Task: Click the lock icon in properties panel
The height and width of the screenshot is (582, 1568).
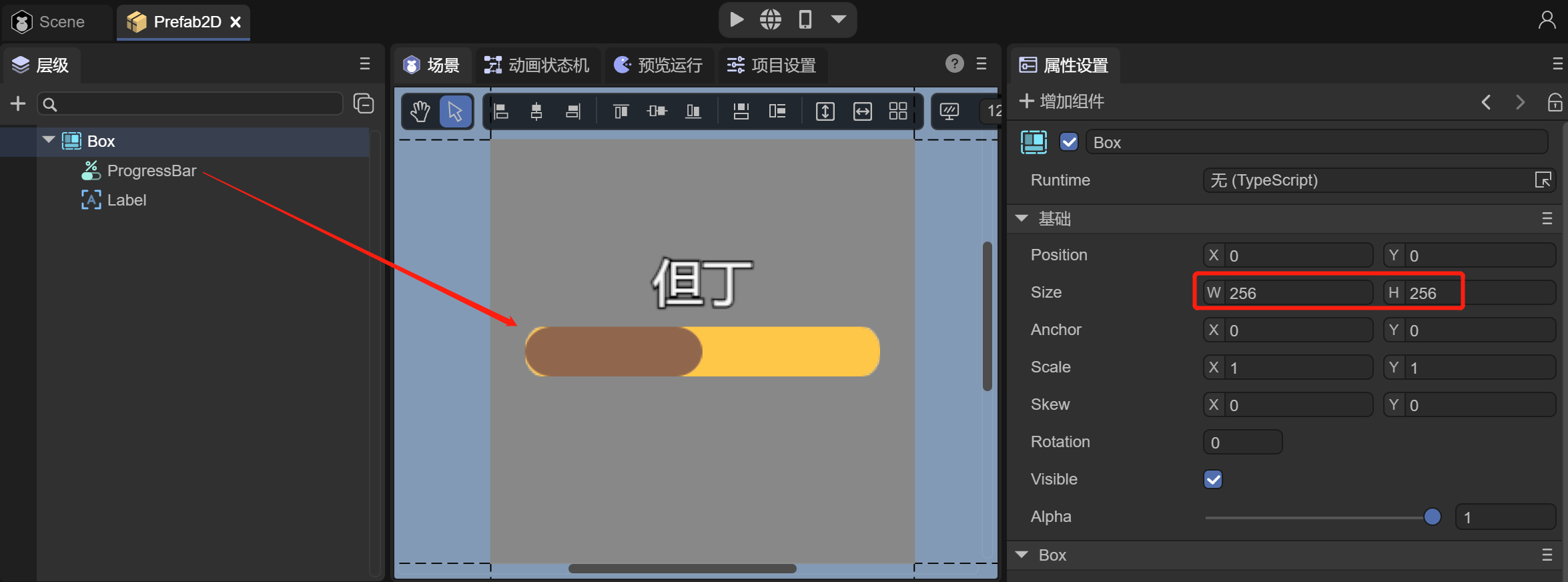Action: (x=1555, y=102)
